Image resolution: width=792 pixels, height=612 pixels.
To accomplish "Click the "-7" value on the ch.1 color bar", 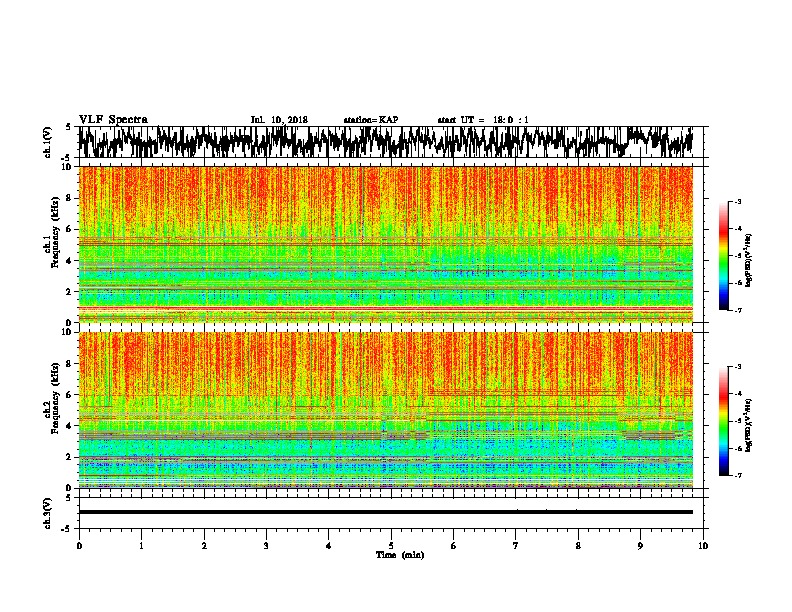I will click(737, 310).
